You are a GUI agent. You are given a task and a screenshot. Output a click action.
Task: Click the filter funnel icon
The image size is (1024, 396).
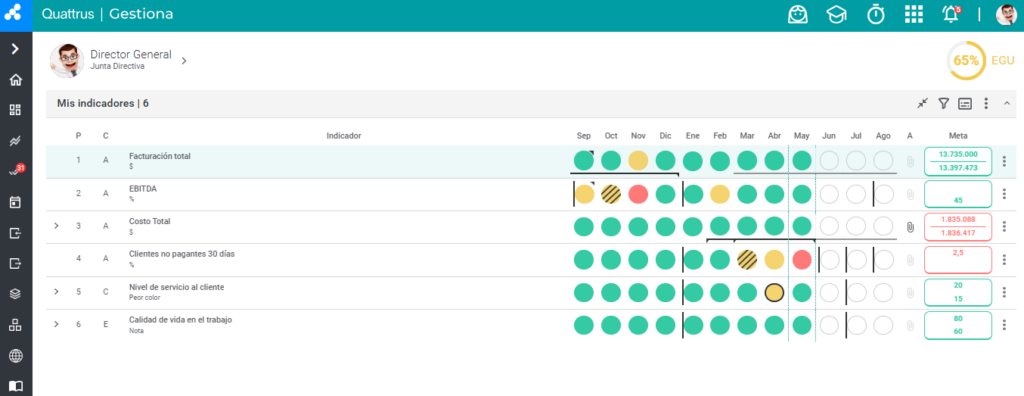[x=943, y=103]
